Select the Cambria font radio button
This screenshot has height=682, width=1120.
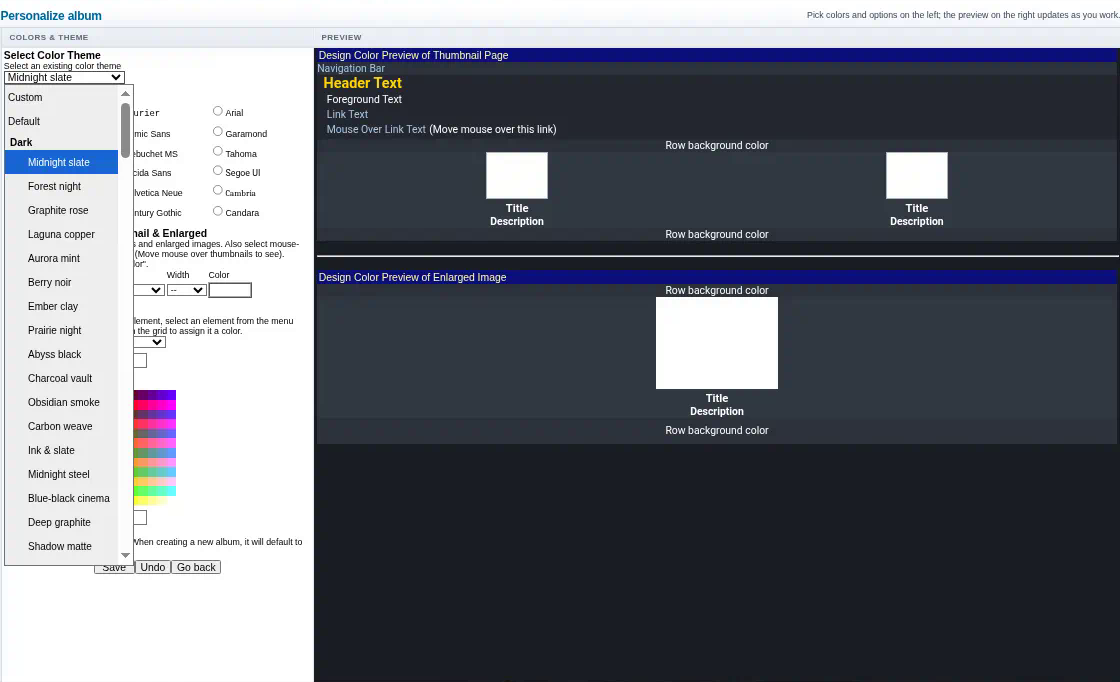218,191
